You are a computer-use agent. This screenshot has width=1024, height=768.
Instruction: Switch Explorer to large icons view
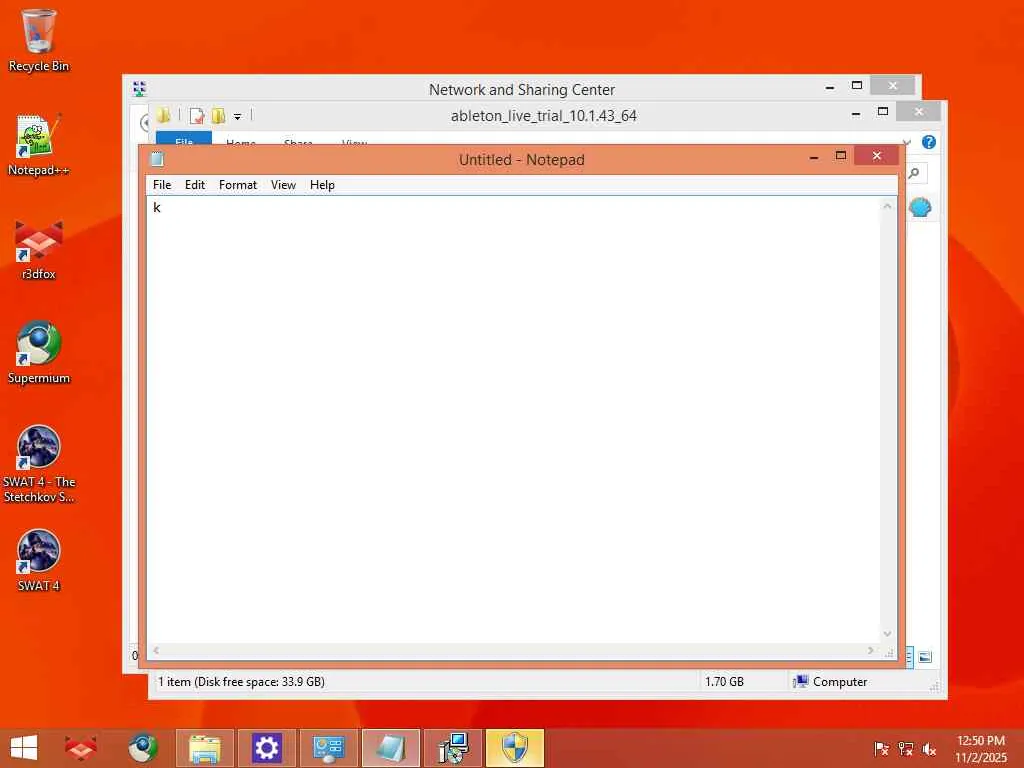pyautogui.click(x=925, y=657)
